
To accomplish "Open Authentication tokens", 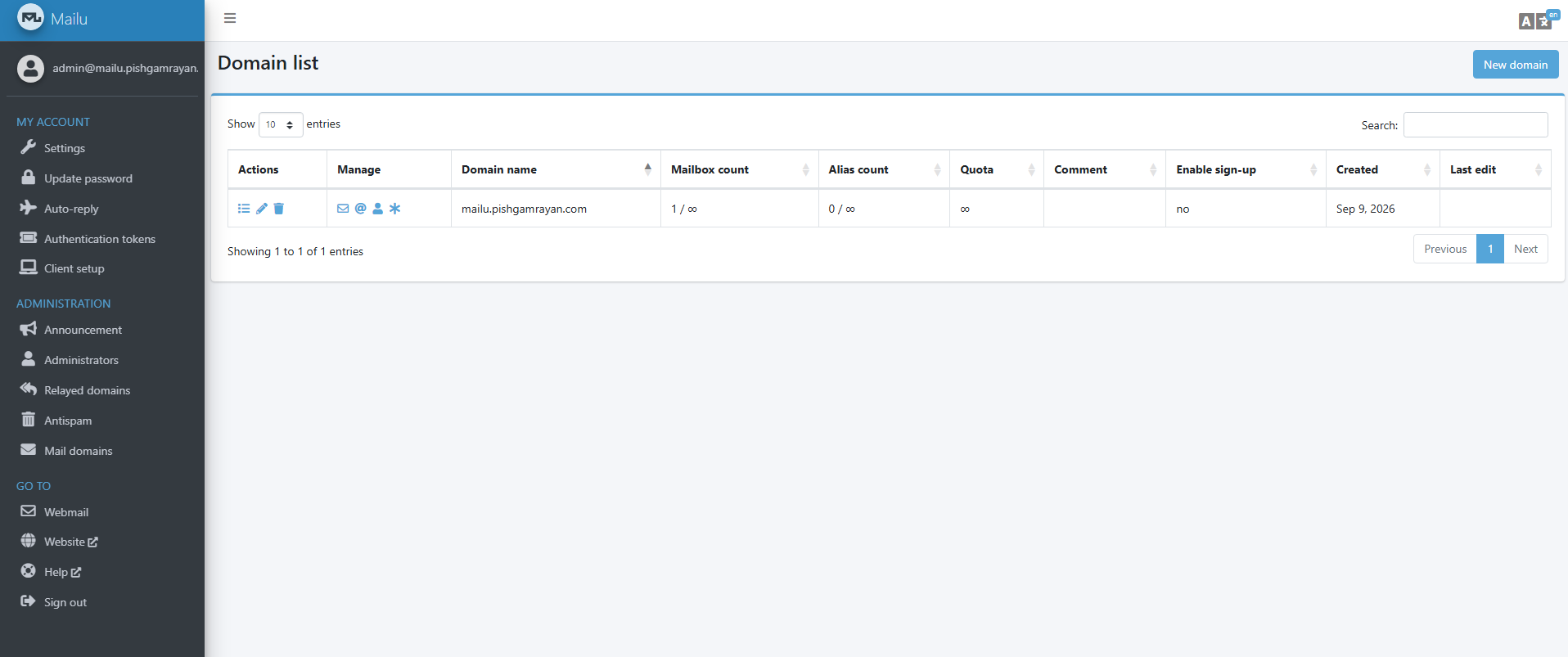I will coord(102,239).
